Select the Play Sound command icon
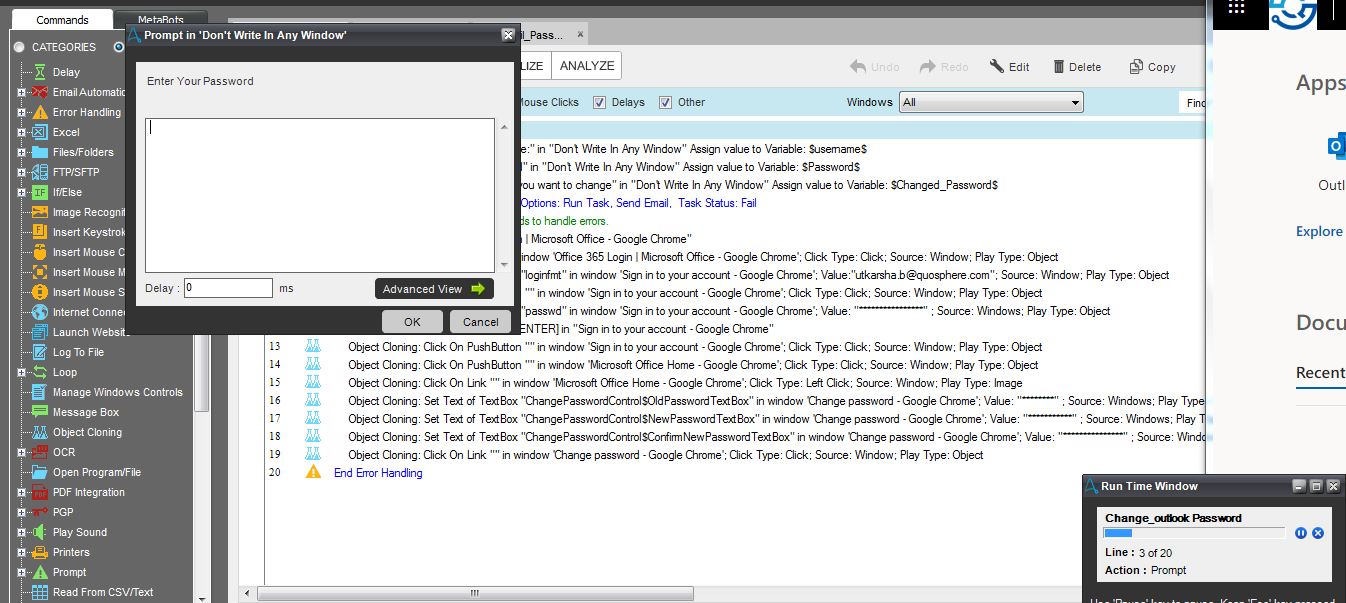Screen dimensions: 1346x603 [x=40, y=532]
